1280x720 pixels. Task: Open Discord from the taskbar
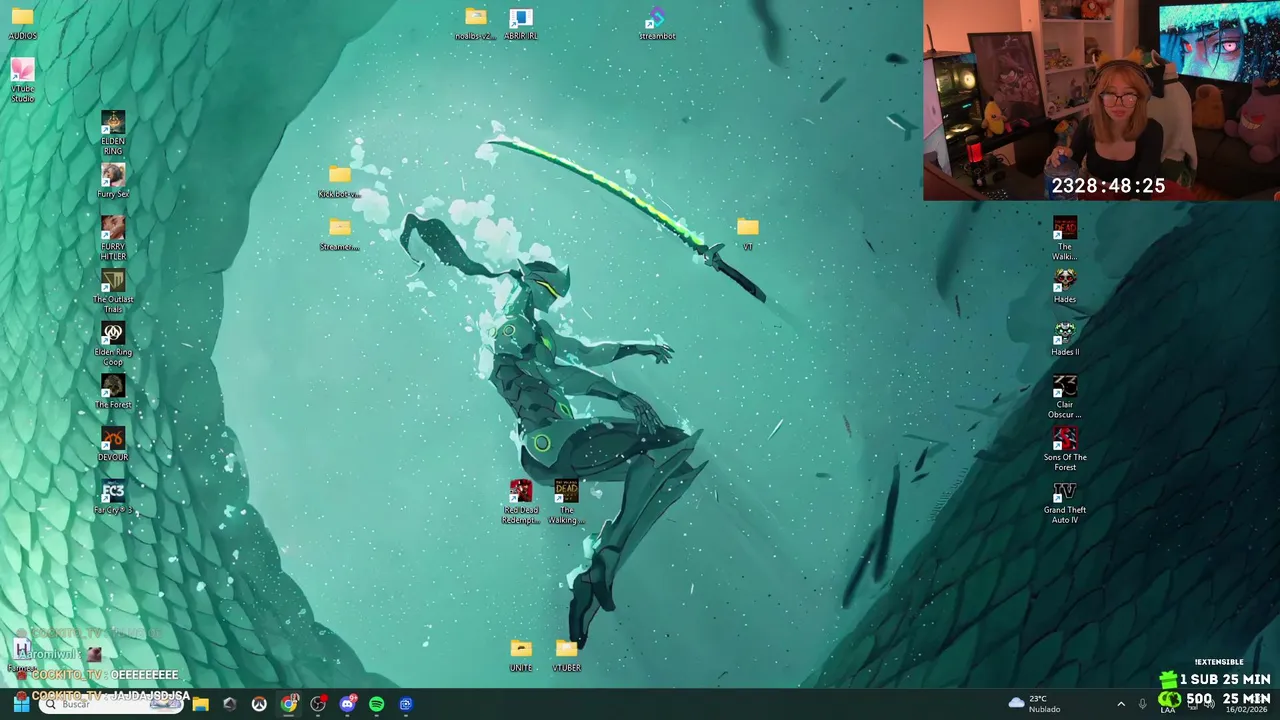347,704
